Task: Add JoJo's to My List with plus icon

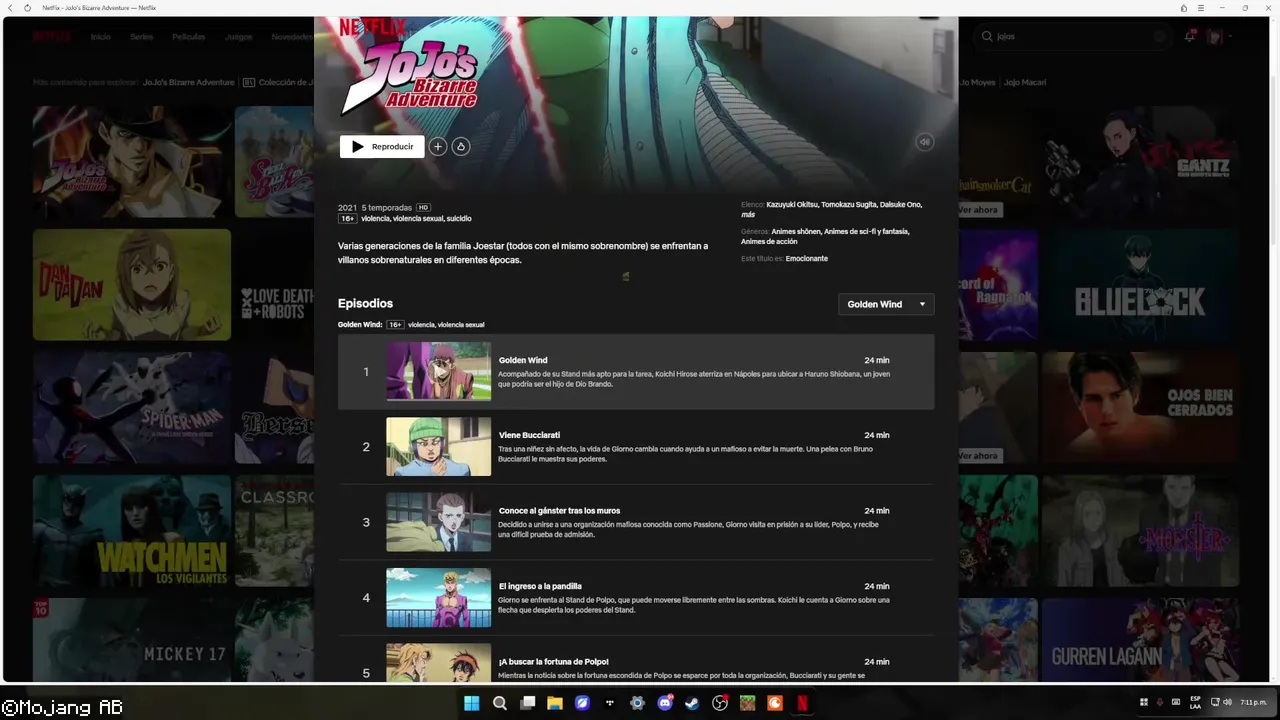Action: tap(438, 147)
